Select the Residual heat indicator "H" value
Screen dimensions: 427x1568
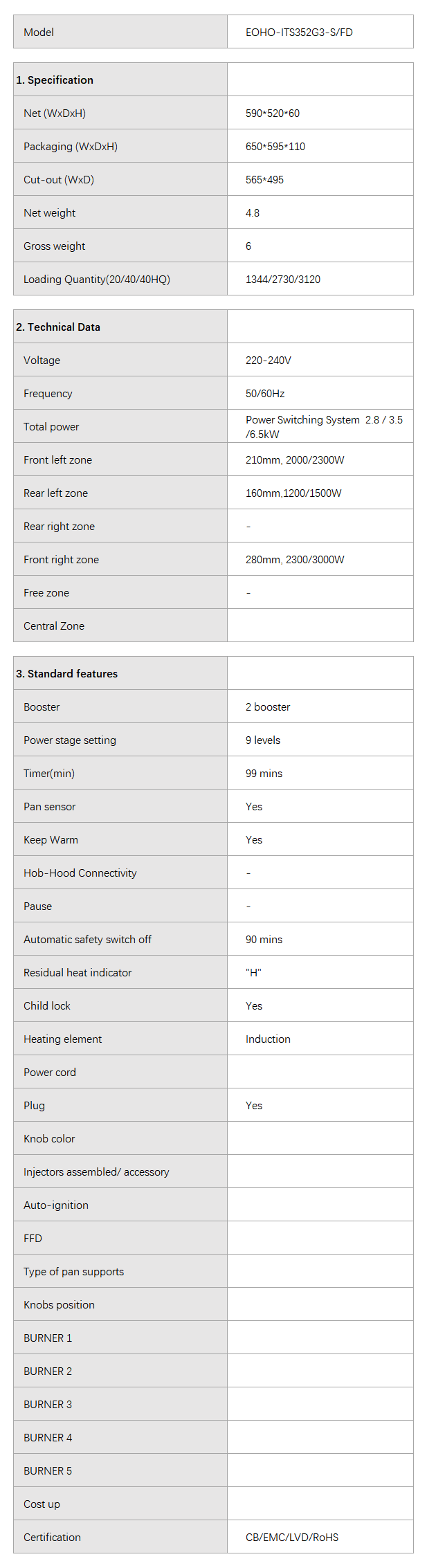click(x=253, y=973)
